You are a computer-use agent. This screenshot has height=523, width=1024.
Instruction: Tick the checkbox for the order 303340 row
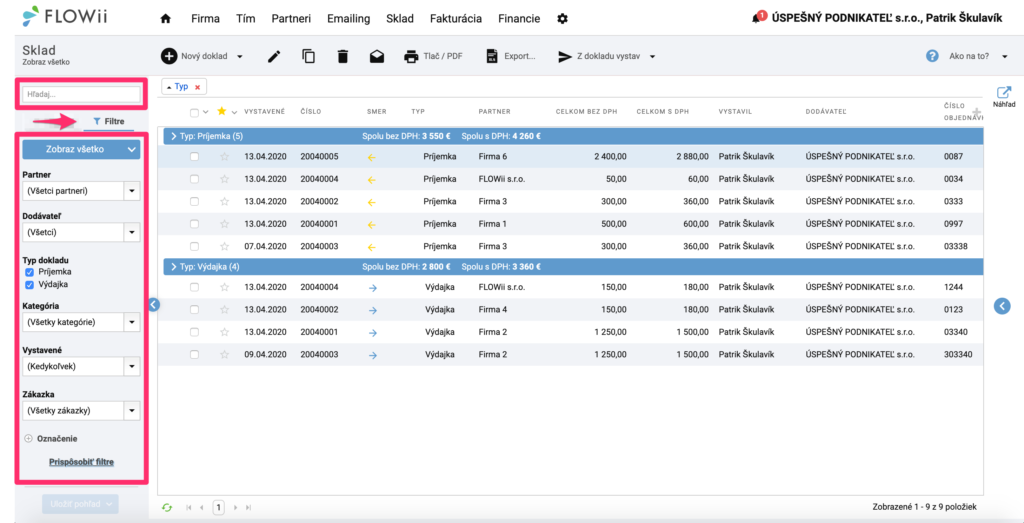[x=194, y=355]
